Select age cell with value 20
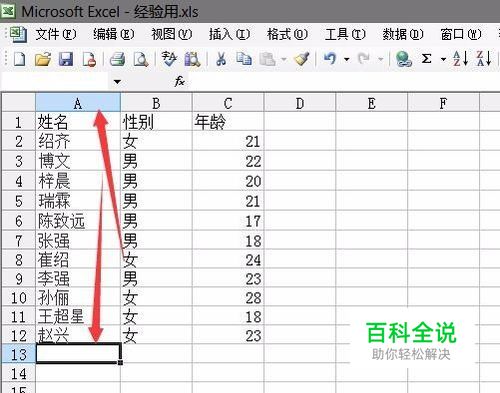 pos(228,181)
